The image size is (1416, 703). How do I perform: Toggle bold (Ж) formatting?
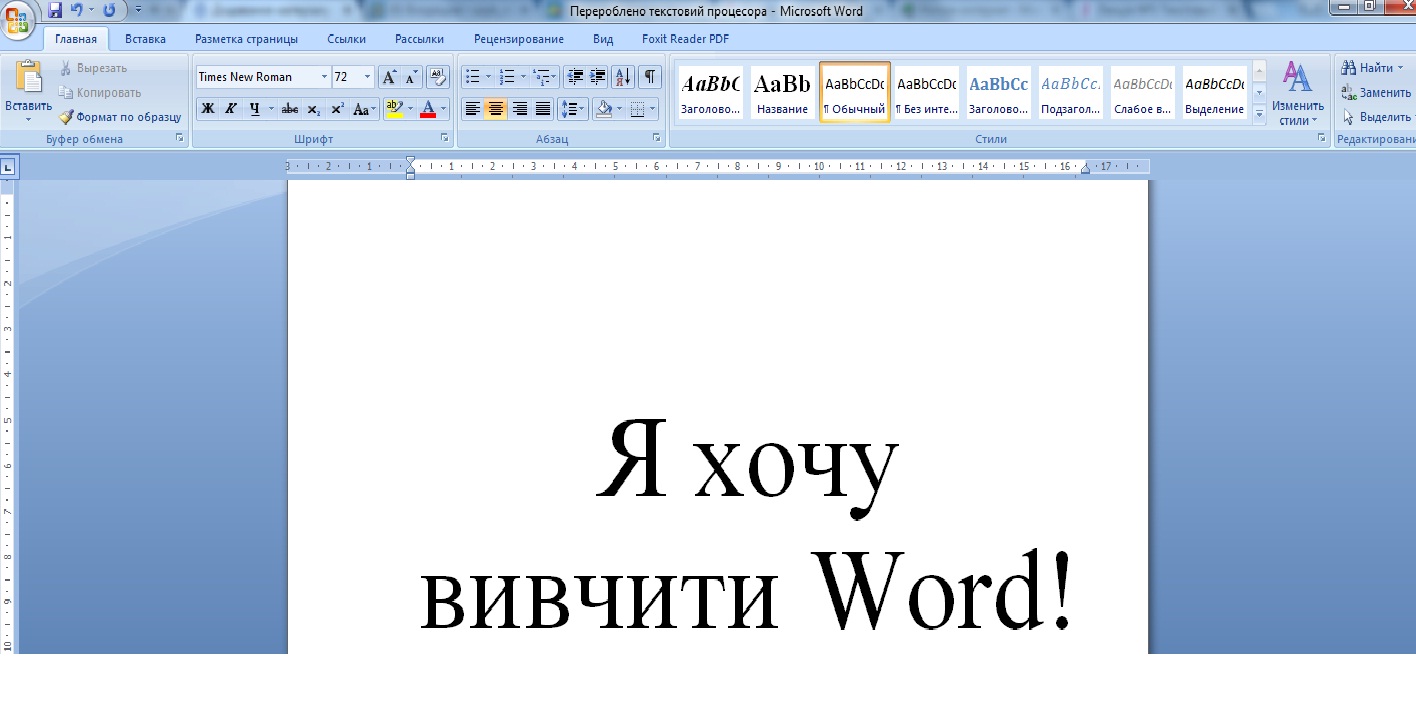click(x=208, y=109)
